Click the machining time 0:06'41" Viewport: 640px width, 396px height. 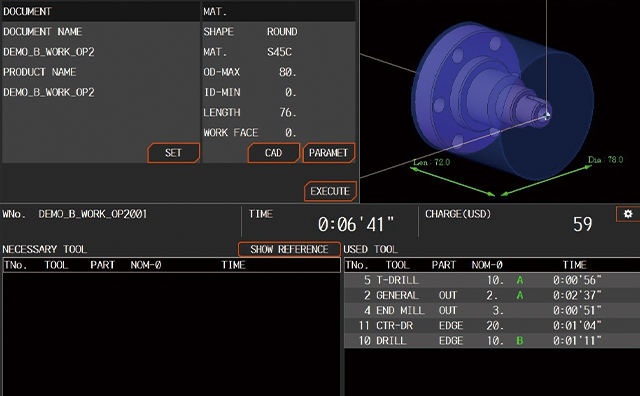(356, 225)
